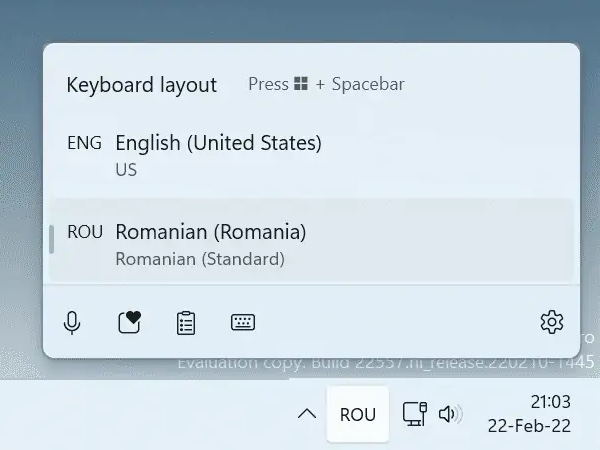Click the US layout subtitle
The height and width of the screenshot is (450, 600).
(126, 170)
